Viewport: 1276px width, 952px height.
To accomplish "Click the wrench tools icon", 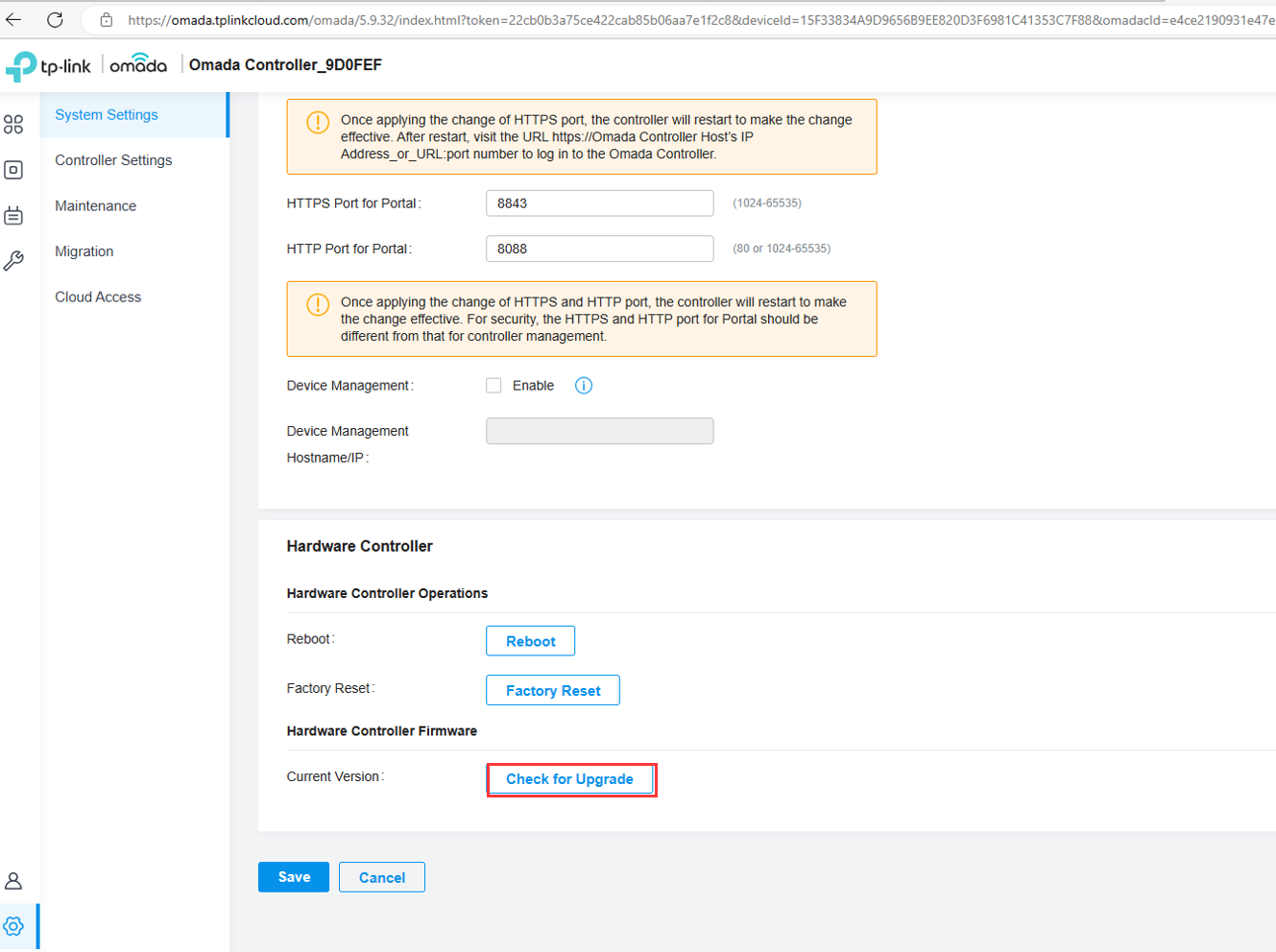I will [x=13, y=261].
